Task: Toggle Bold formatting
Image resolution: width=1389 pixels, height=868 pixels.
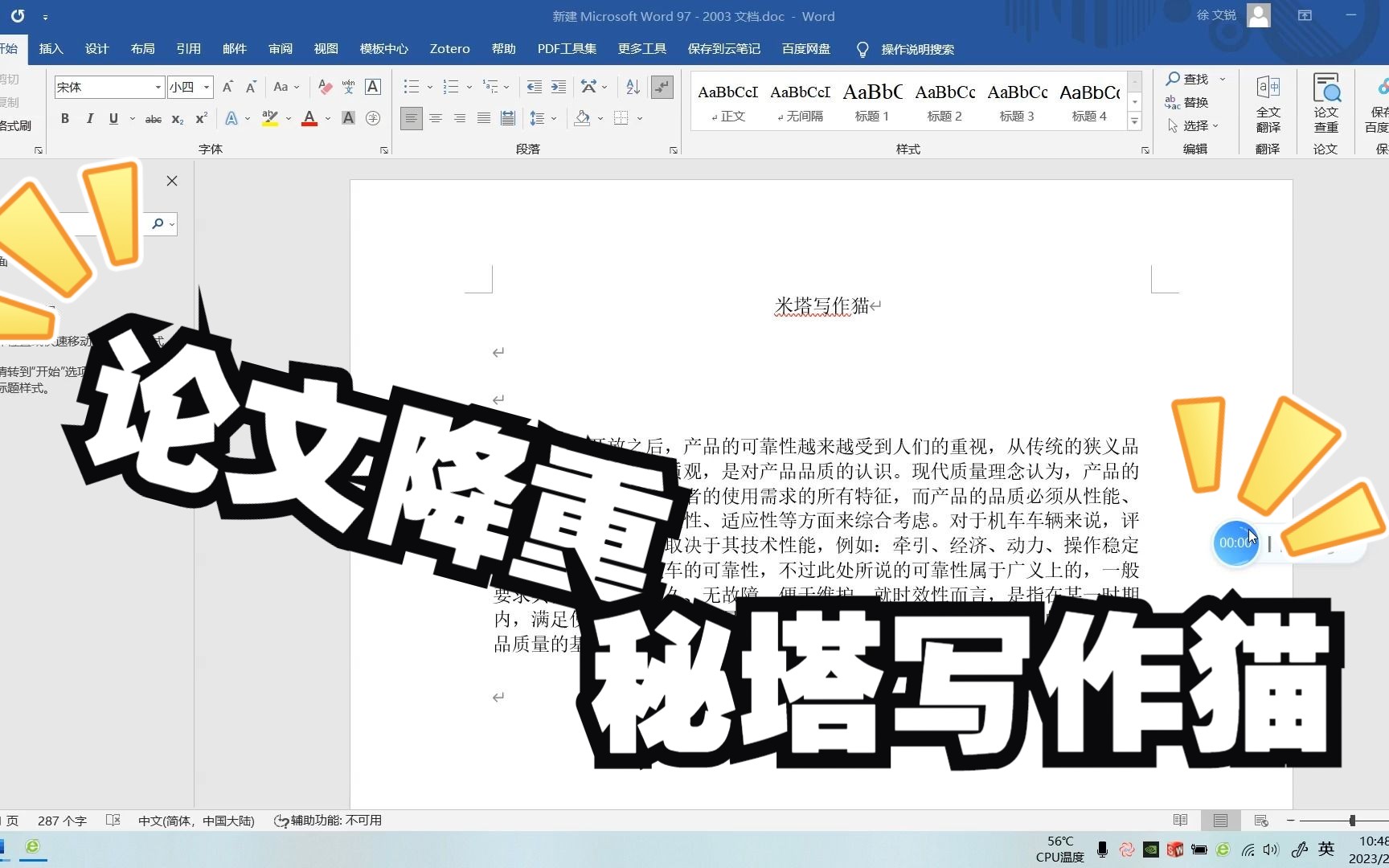Action: pos(65,119)
